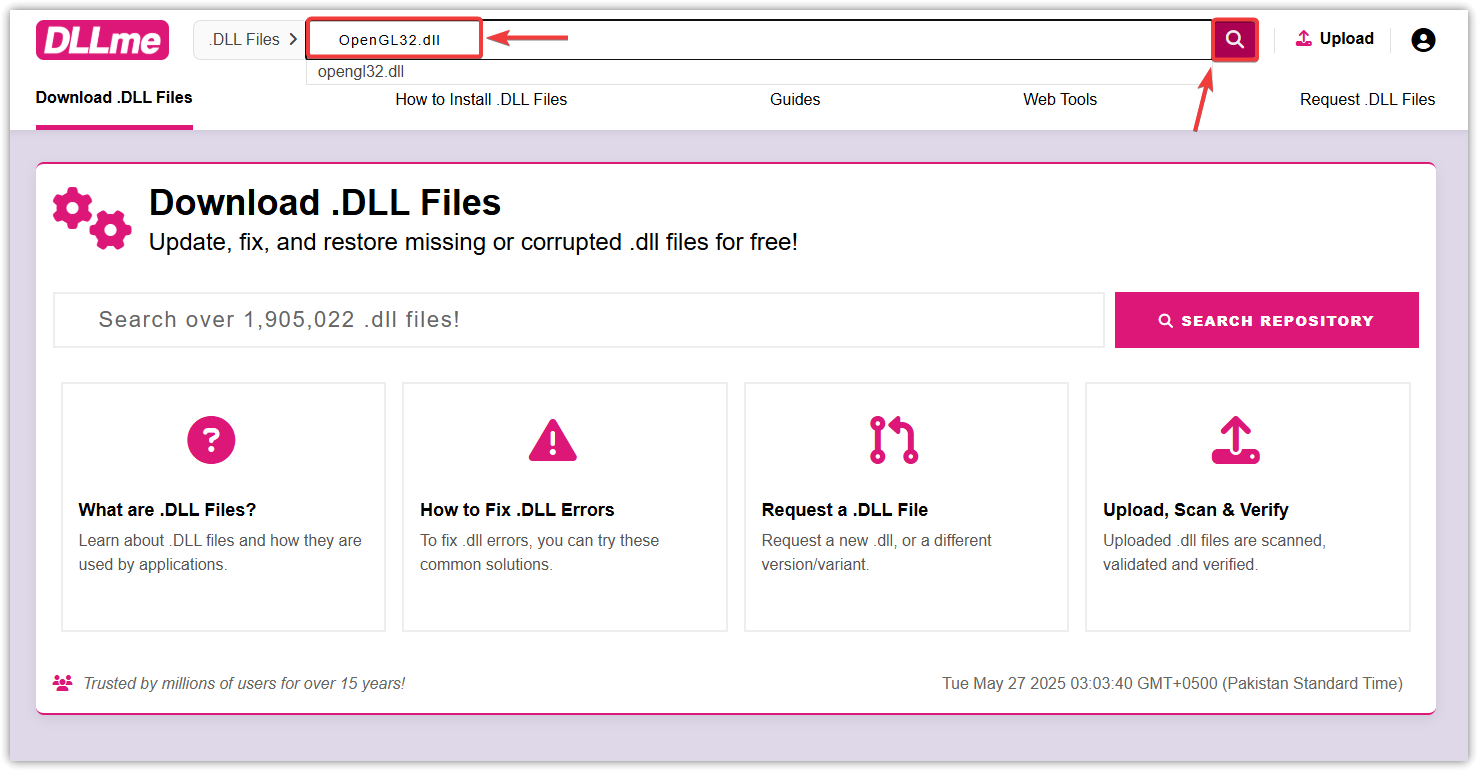Click the upload tray icon in card

click(1235, 440)
